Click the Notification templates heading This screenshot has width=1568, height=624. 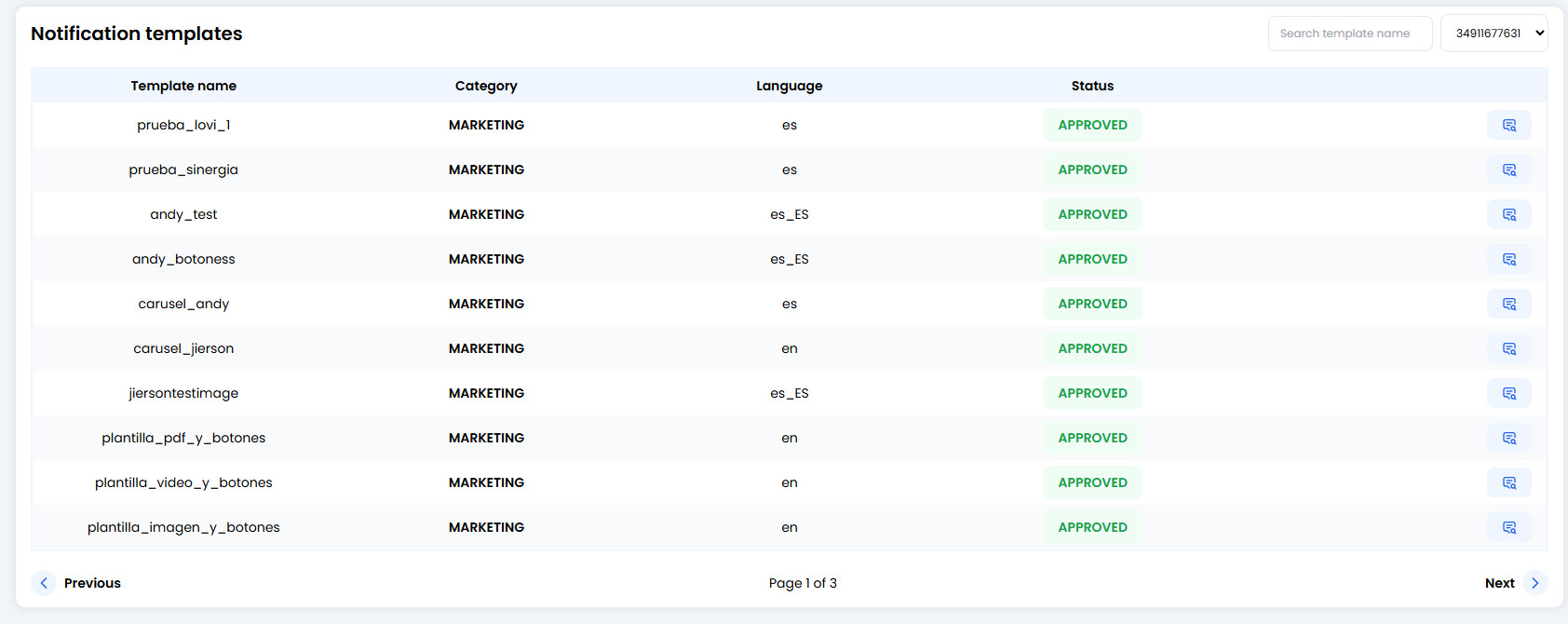tap(137, 34)
